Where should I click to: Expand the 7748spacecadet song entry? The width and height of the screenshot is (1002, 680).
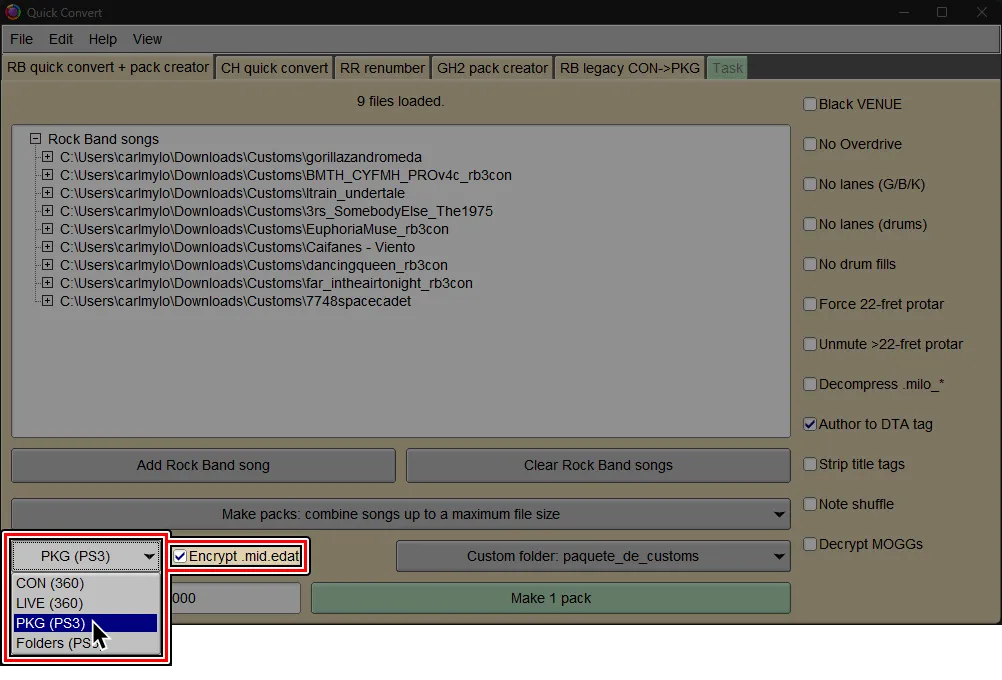47,301
